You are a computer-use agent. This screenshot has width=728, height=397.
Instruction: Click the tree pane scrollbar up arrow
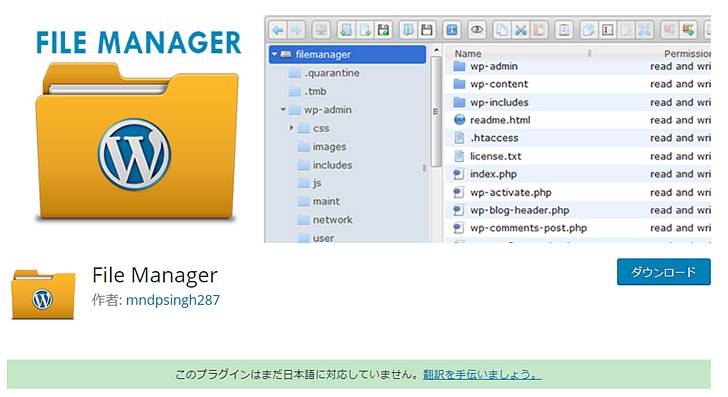[x=436, y=50]
